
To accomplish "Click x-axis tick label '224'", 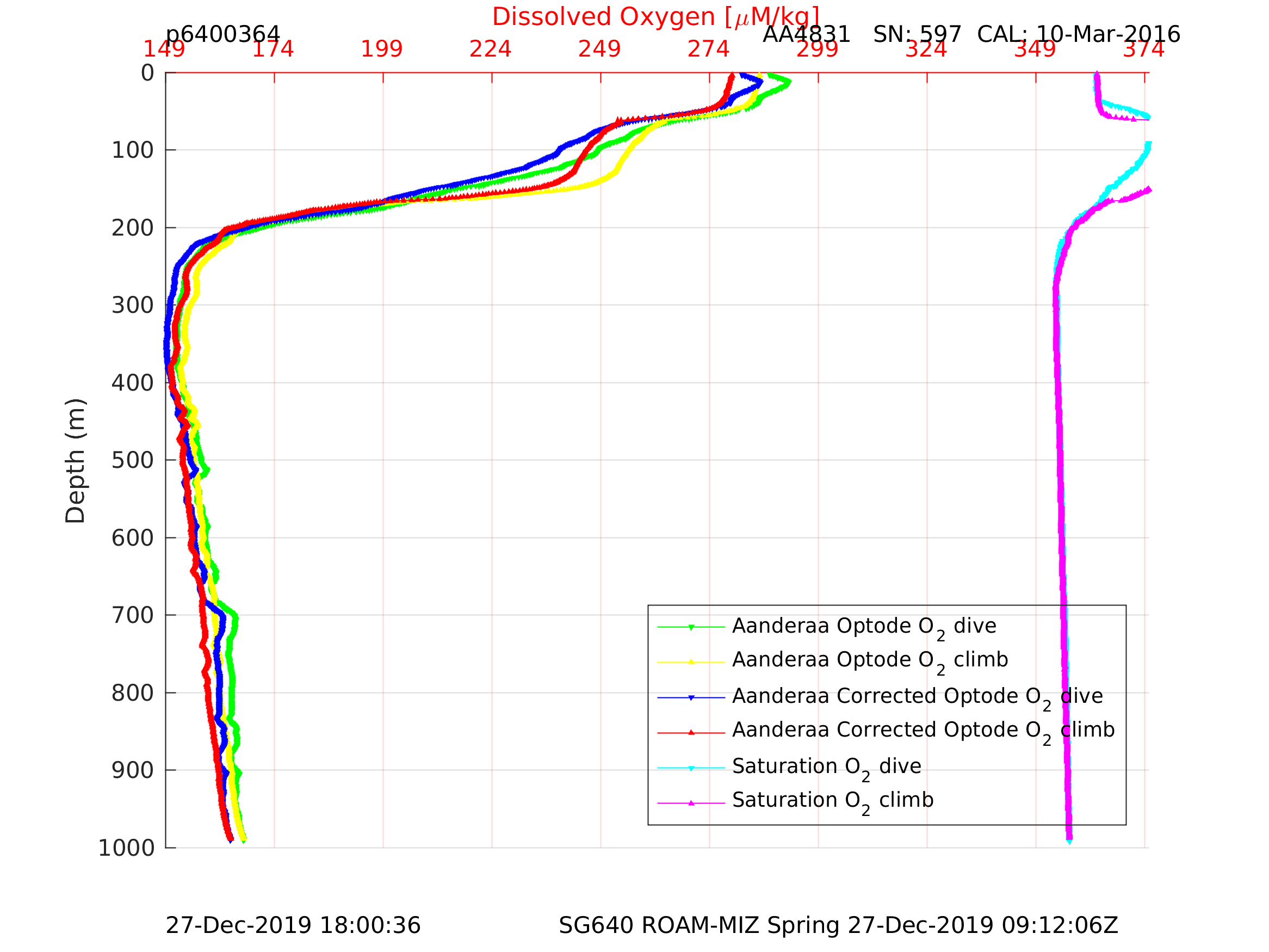I will click(x=491, y=50).
